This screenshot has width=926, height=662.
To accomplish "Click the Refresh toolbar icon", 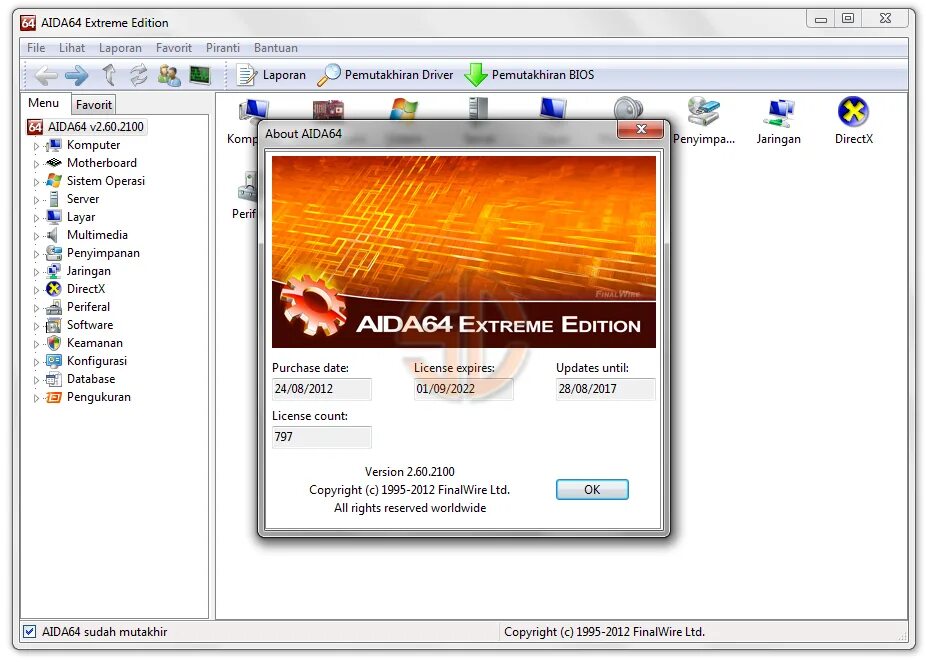I will (139, 75).
